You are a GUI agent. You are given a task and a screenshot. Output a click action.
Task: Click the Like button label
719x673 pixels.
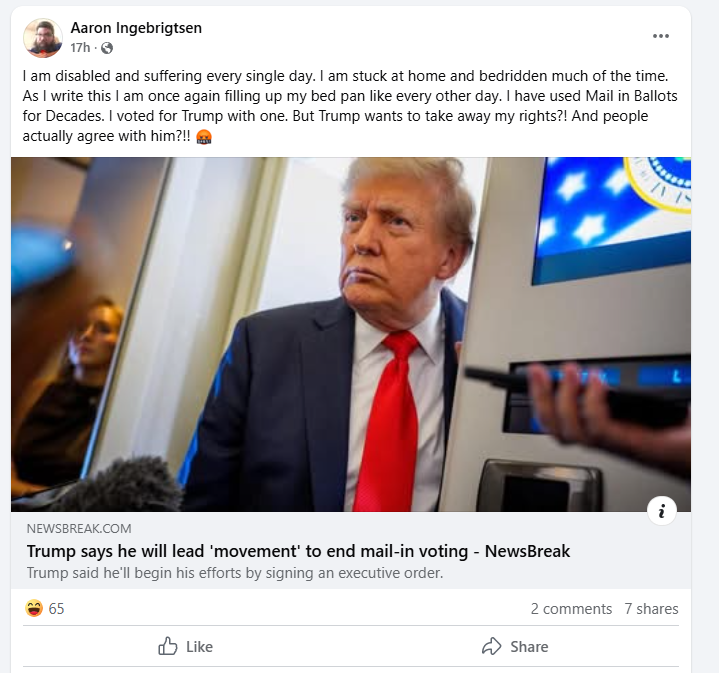(x=199, y=647)
